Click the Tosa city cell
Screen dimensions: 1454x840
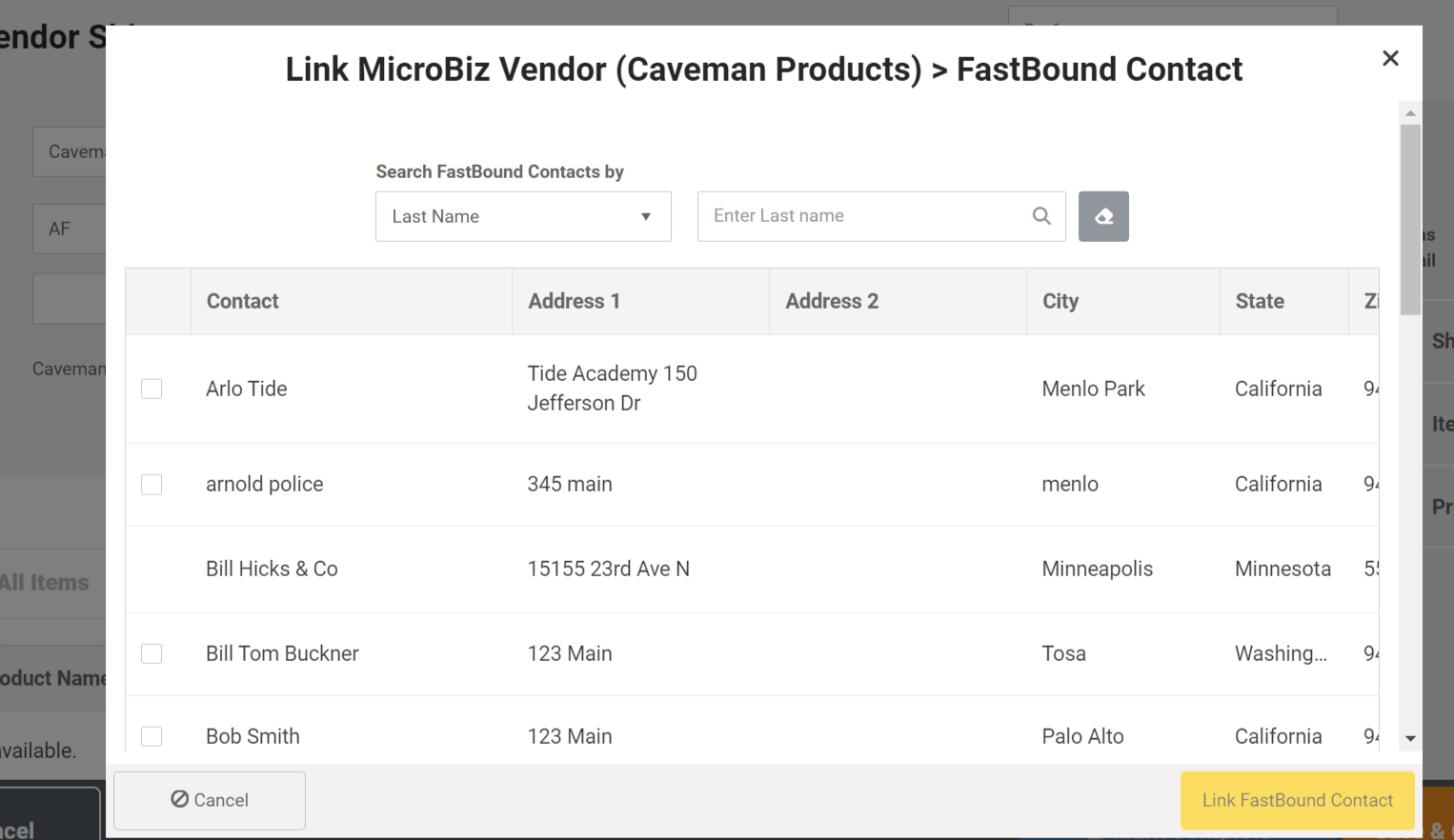1064,653
